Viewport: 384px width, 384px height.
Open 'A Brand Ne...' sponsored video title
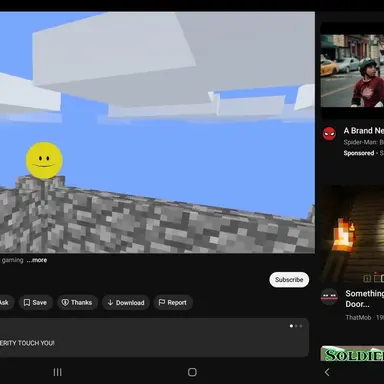coord(364,131)
